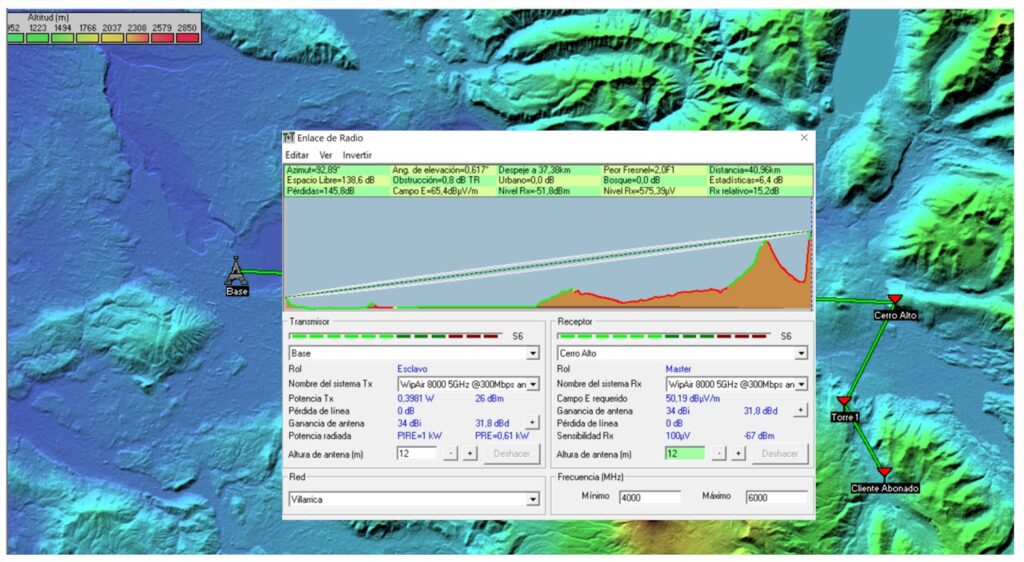
Task: Open the Invertir menu
Action: (357, 155)
